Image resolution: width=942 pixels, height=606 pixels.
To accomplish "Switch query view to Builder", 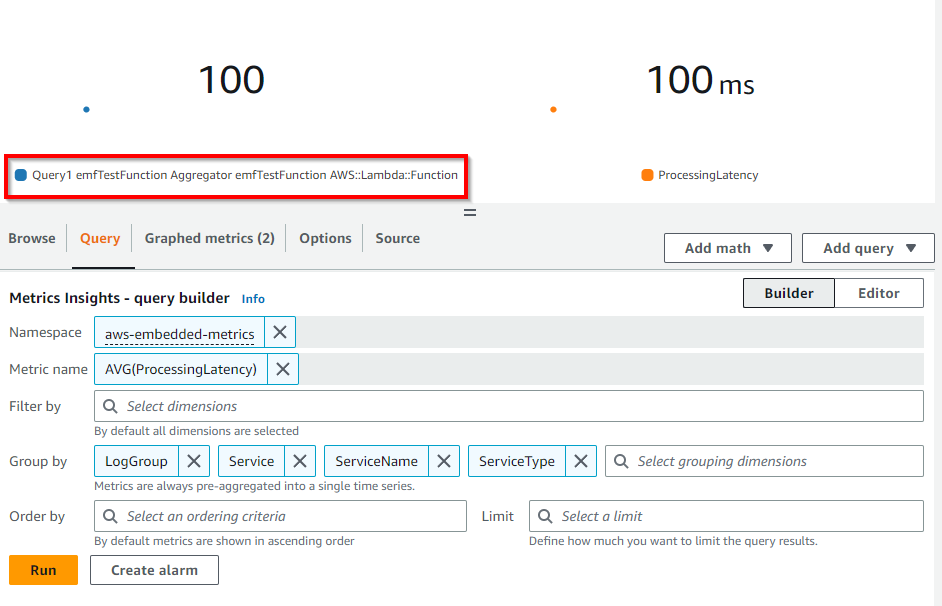I will [x=789, y=293].
